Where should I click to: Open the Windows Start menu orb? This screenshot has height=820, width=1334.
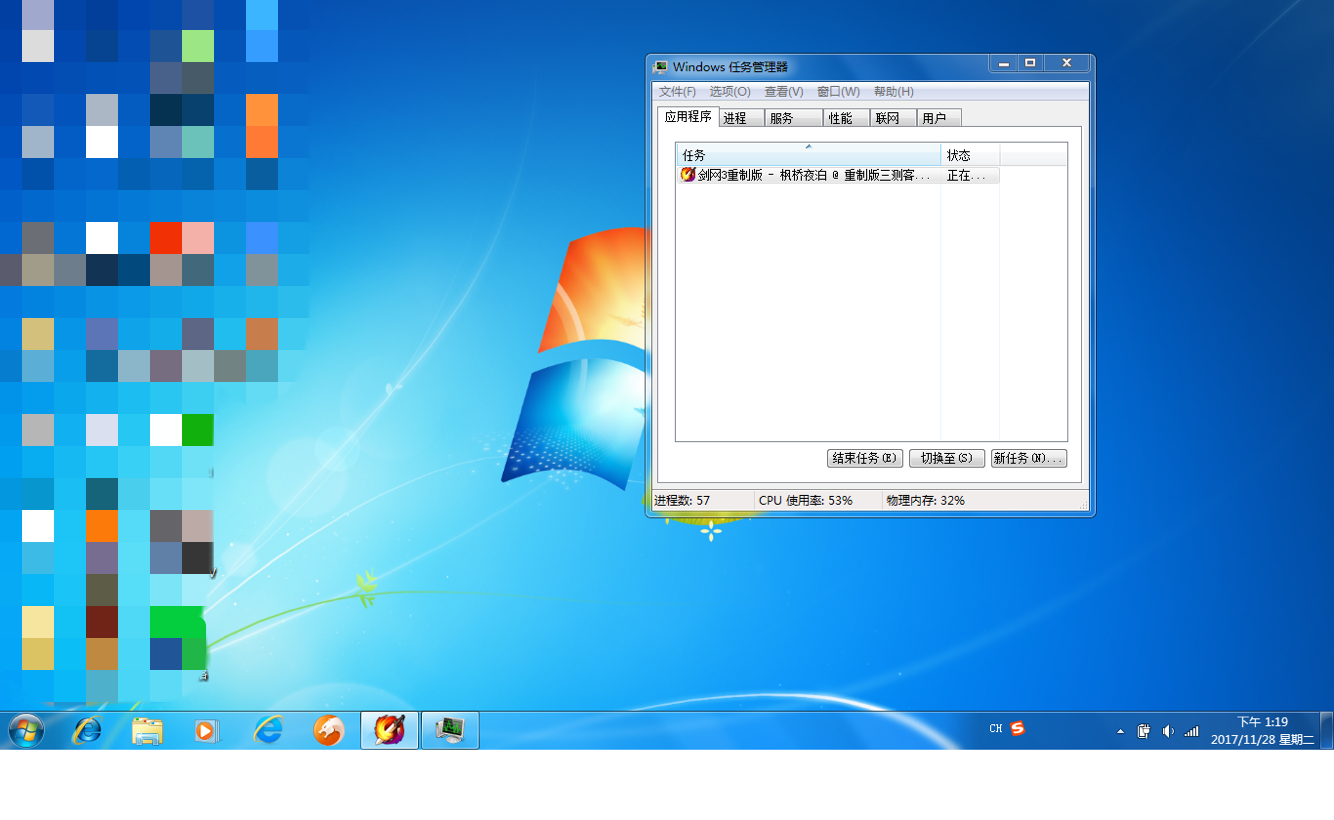click(x=26, y=731)
